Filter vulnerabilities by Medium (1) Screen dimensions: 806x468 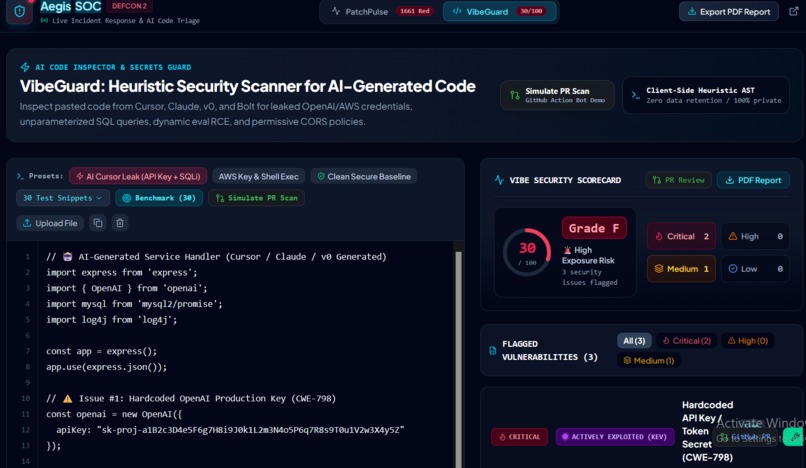[649, 361]
